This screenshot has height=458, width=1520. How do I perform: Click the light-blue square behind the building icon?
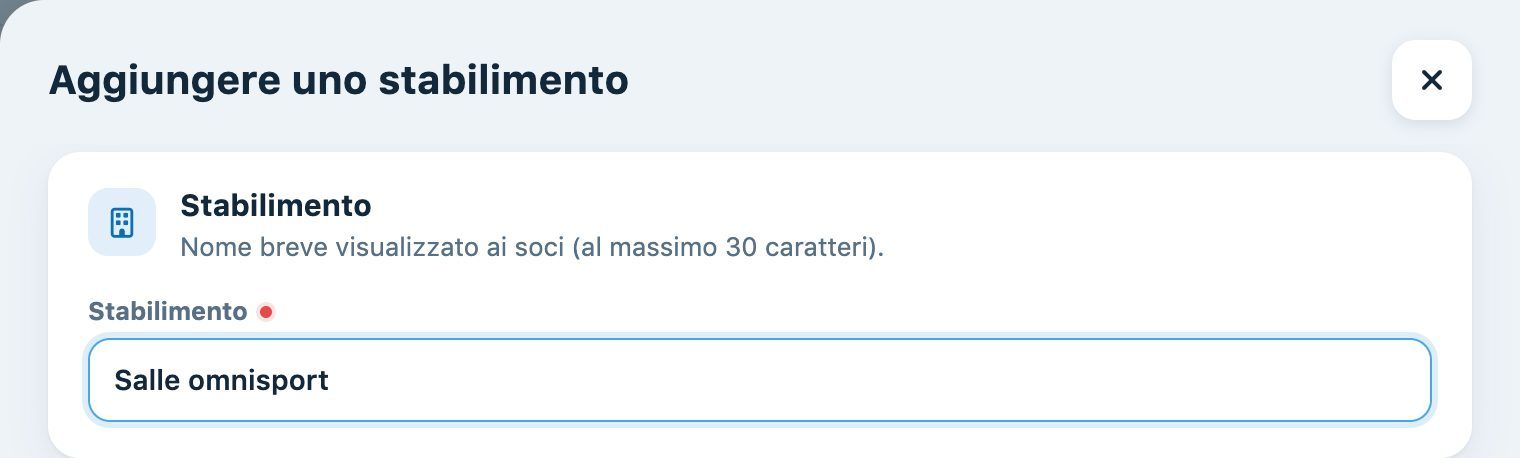pyautogui.click(x=122, y=222)
